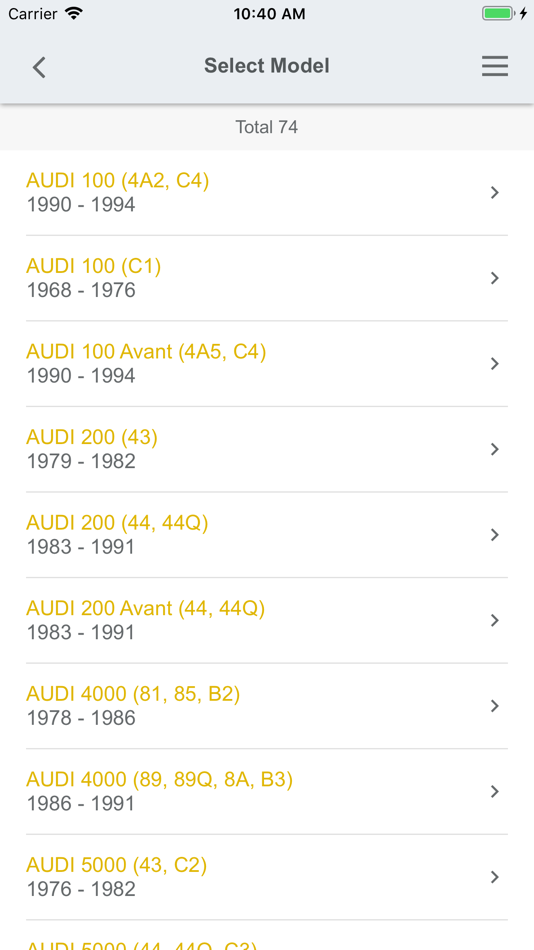The height and width of the screenshot is (950, 534).
Task: Open chevron for AUDI 4000 (81, 85, B2)
Action: click(x=495, y=706)
